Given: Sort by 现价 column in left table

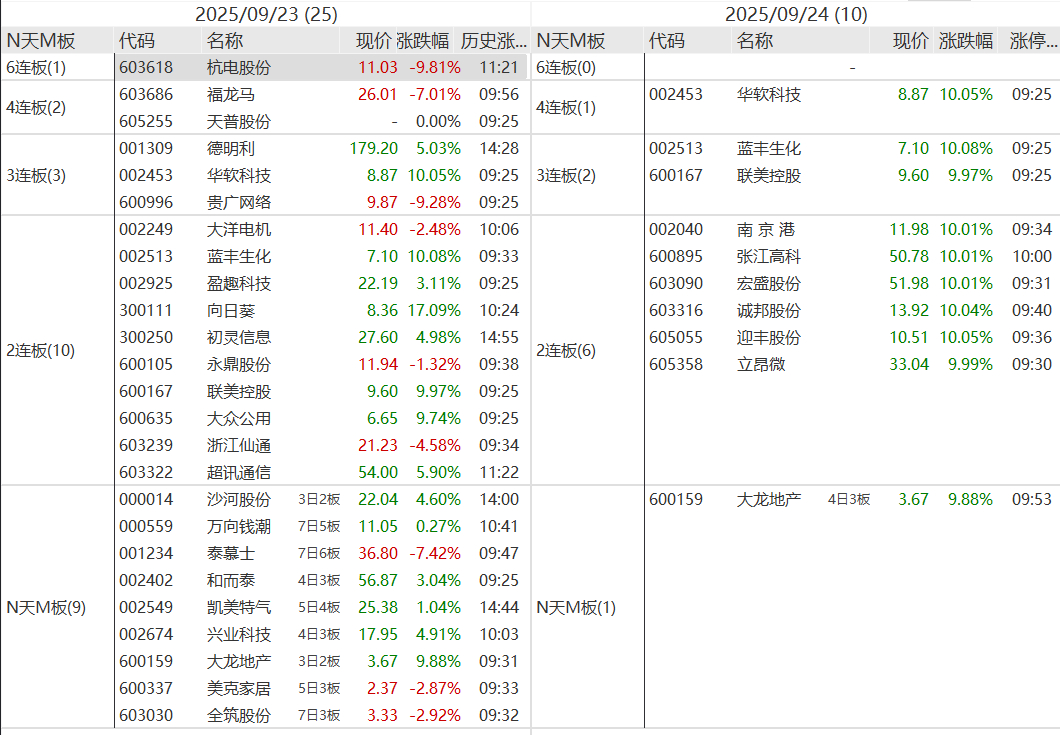Looking at the screenshot, I should pyautogui.click(x=373, y=41).
